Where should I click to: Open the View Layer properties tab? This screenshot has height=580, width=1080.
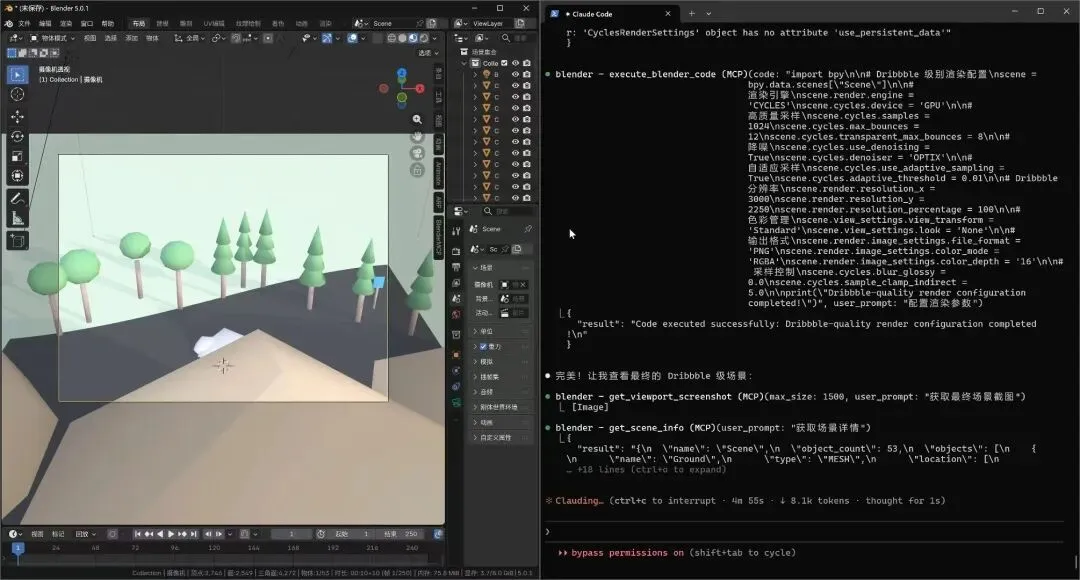455,283
